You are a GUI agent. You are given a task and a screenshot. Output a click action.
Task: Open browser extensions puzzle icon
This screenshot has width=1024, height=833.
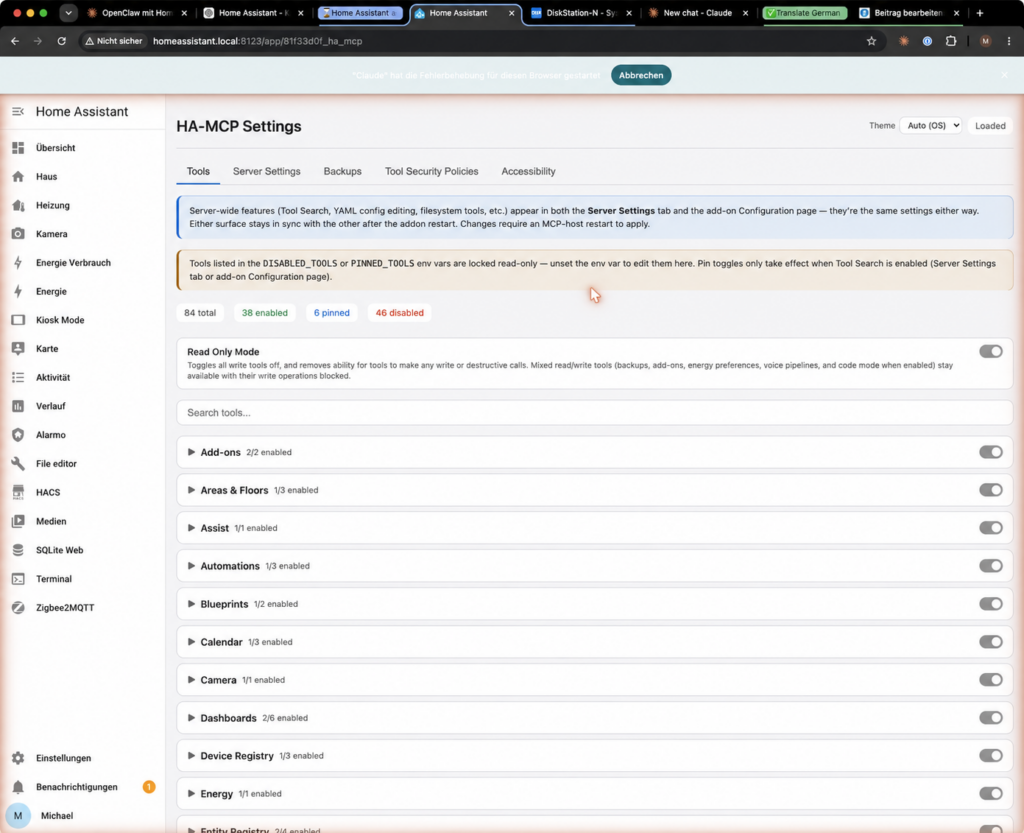click(x=951, y=41)
